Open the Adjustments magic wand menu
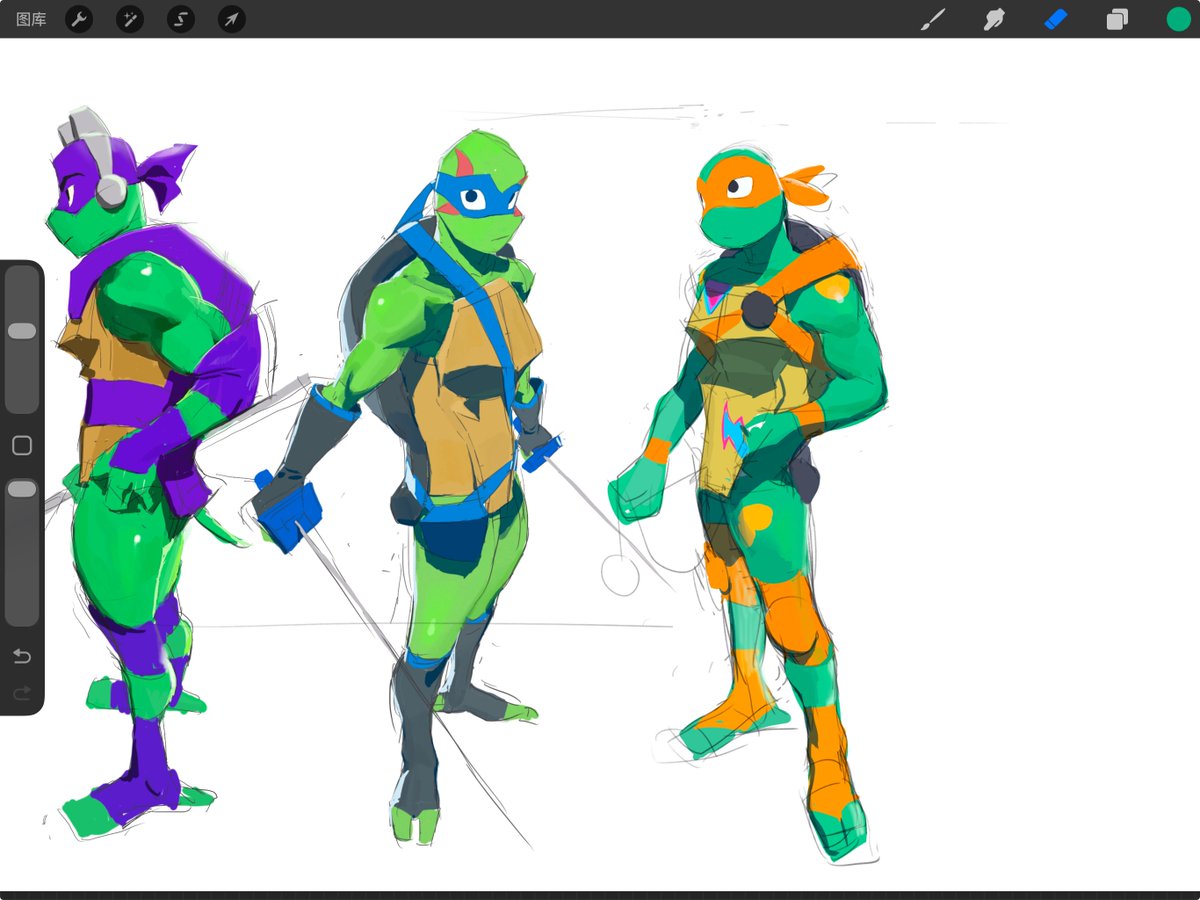1200x900 pixels. tap(130, 19)
